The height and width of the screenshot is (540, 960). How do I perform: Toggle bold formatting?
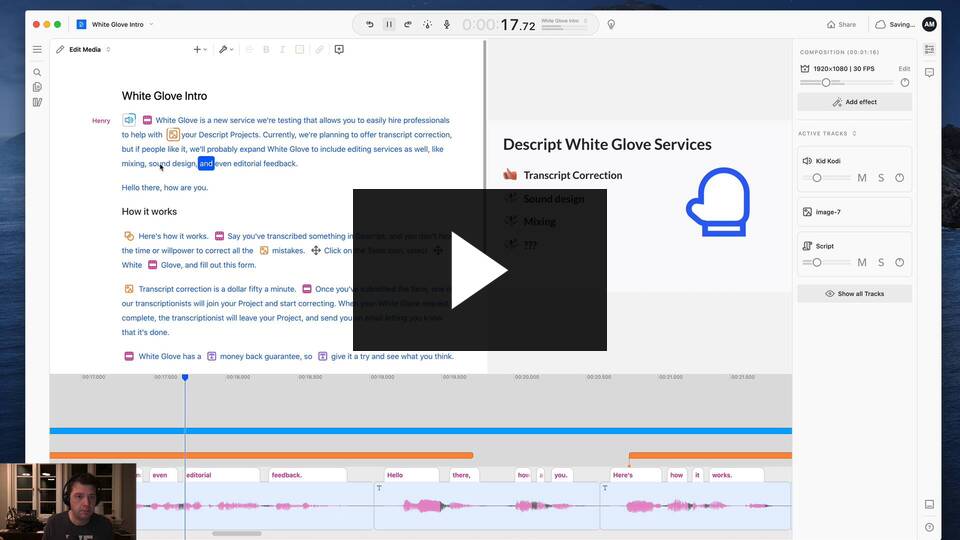coord(266,50)
